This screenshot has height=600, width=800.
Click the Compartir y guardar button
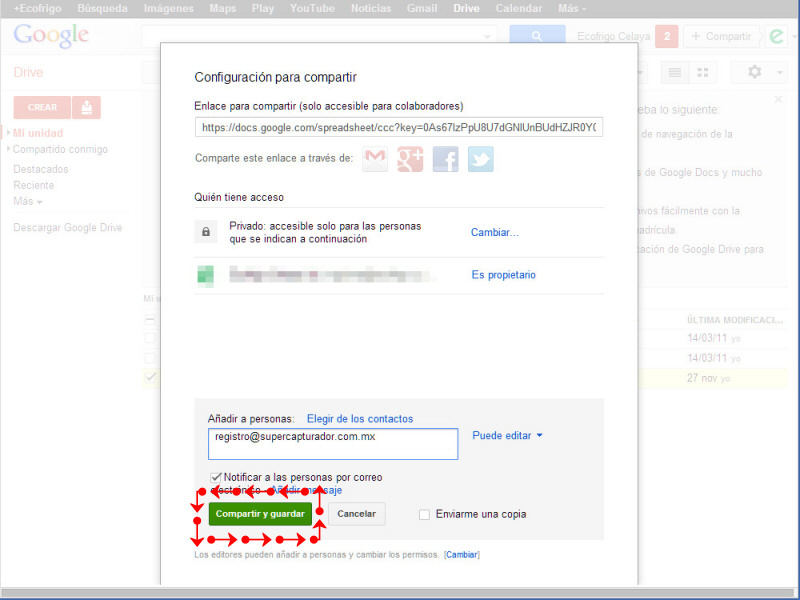coord(260,514)
